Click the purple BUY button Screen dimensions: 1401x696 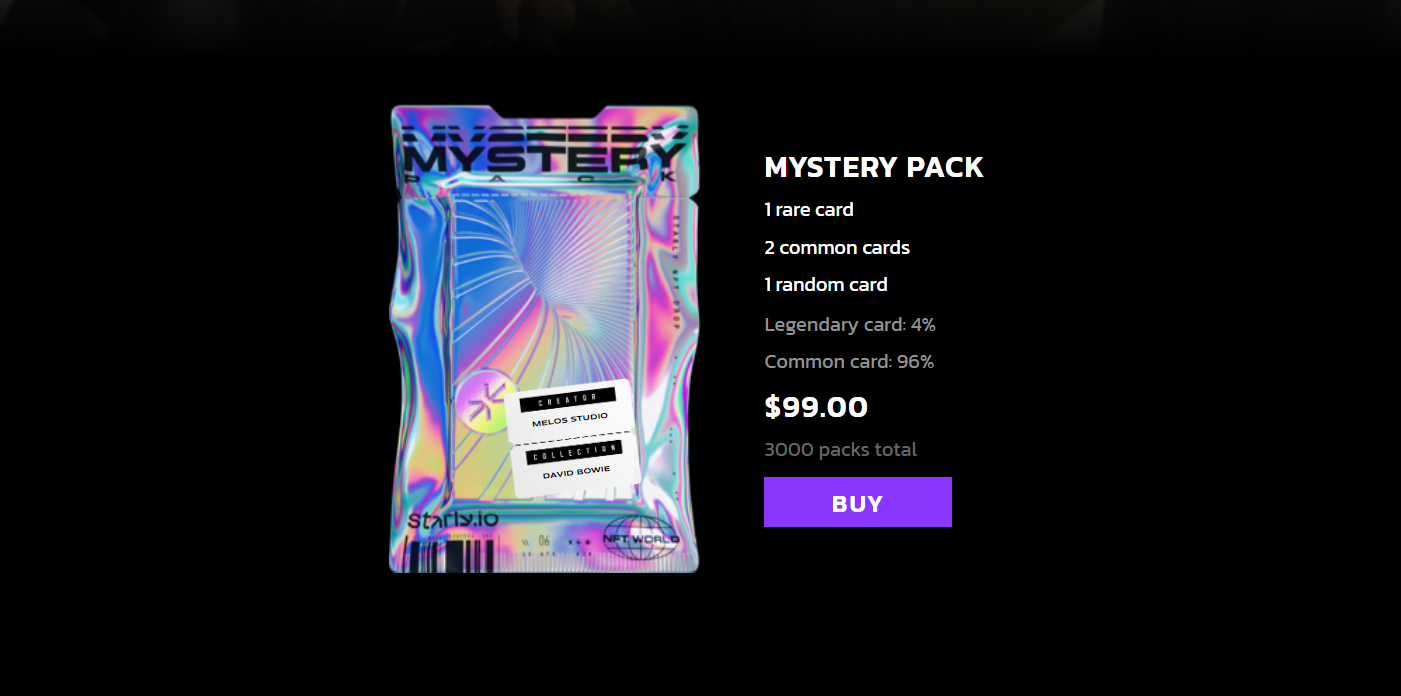(857, 502)
